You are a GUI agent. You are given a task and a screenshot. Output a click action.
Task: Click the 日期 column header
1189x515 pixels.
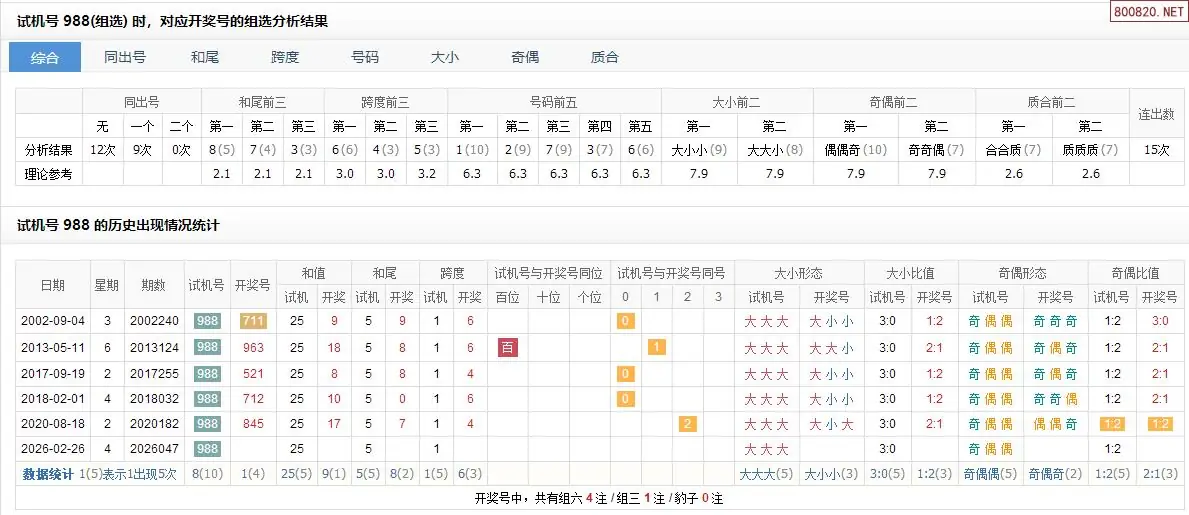[53, 285]
